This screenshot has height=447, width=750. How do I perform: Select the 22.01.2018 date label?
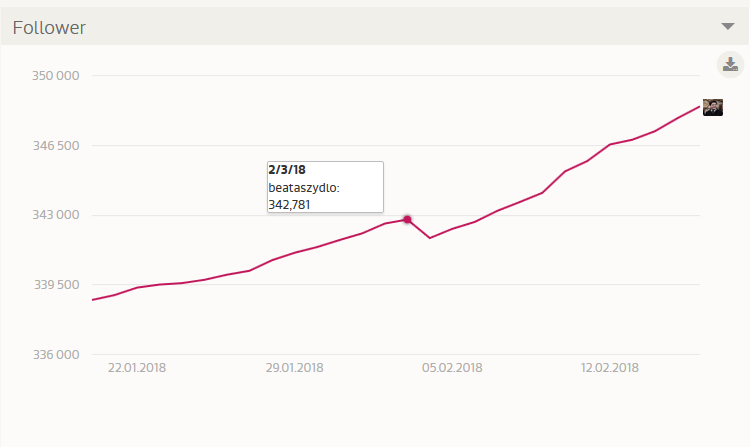(x=137, y=368)
